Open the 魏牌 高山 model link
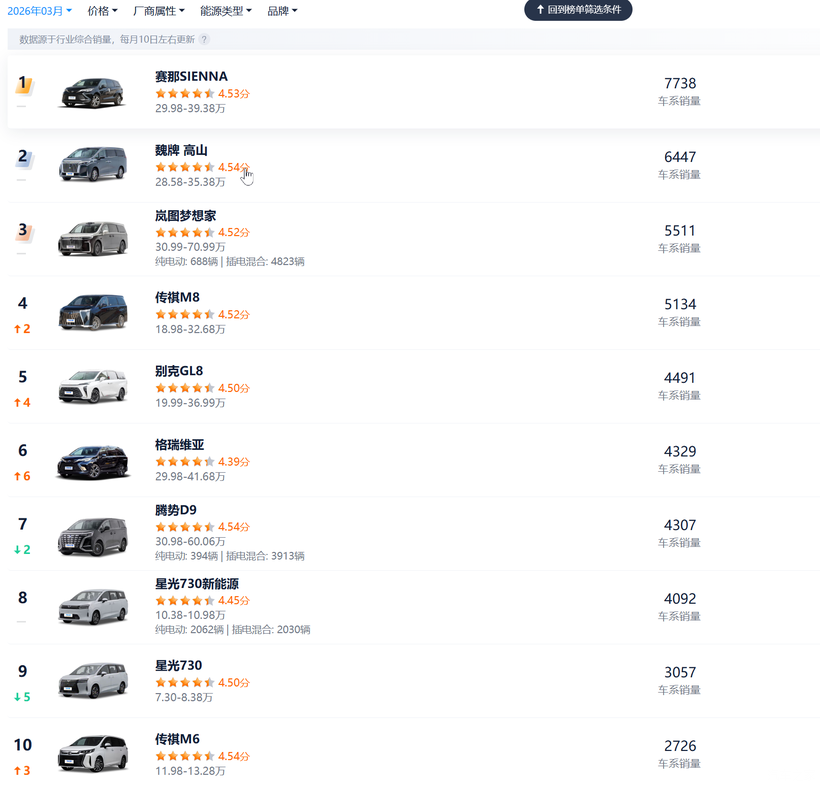This screenshot has height=786, width=820. [181, 151]
